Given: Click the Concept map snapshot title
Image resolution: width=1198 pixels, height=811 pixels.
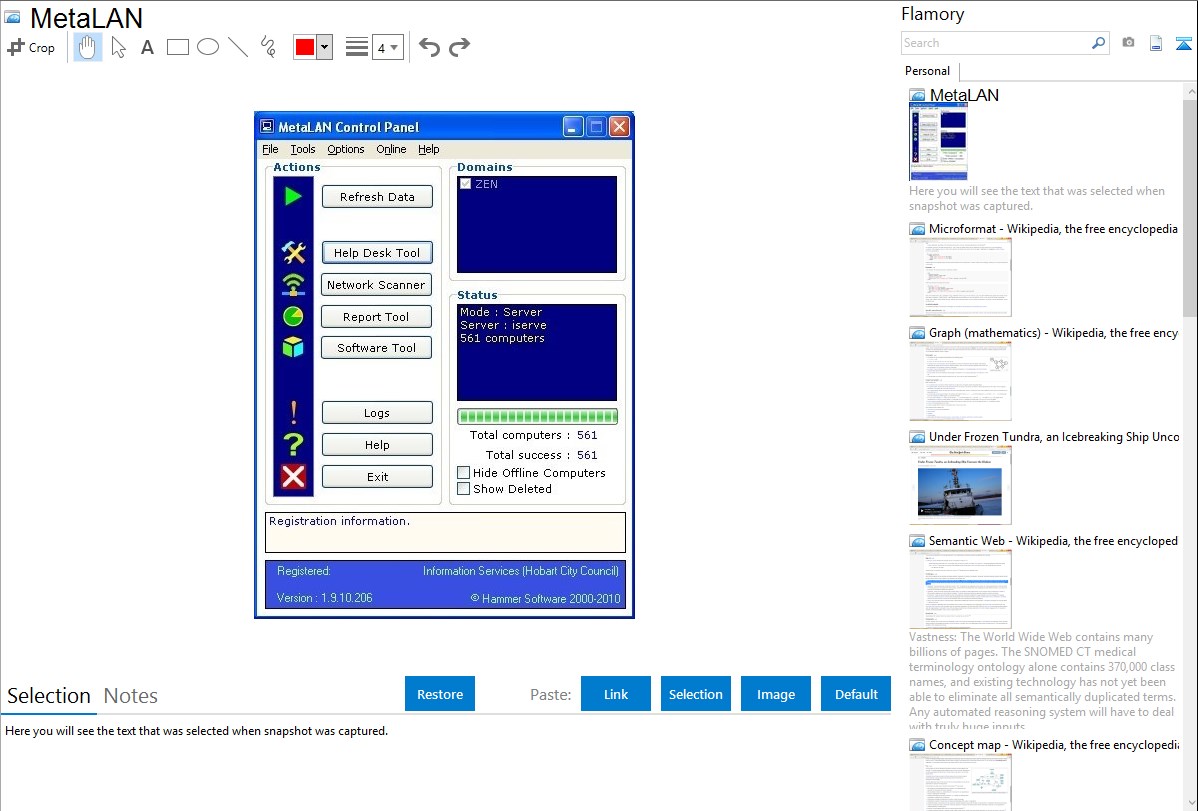Looking at the screenshot, I should 1053,745.
